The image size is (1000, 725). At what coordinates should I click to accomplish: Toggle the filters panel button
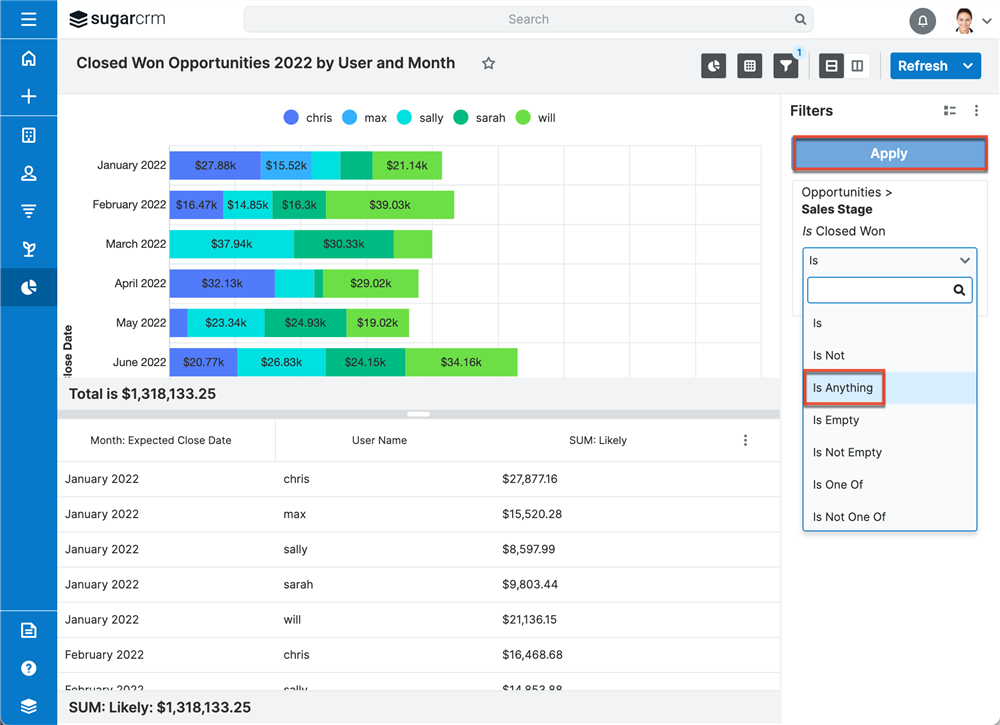(786, 66)
